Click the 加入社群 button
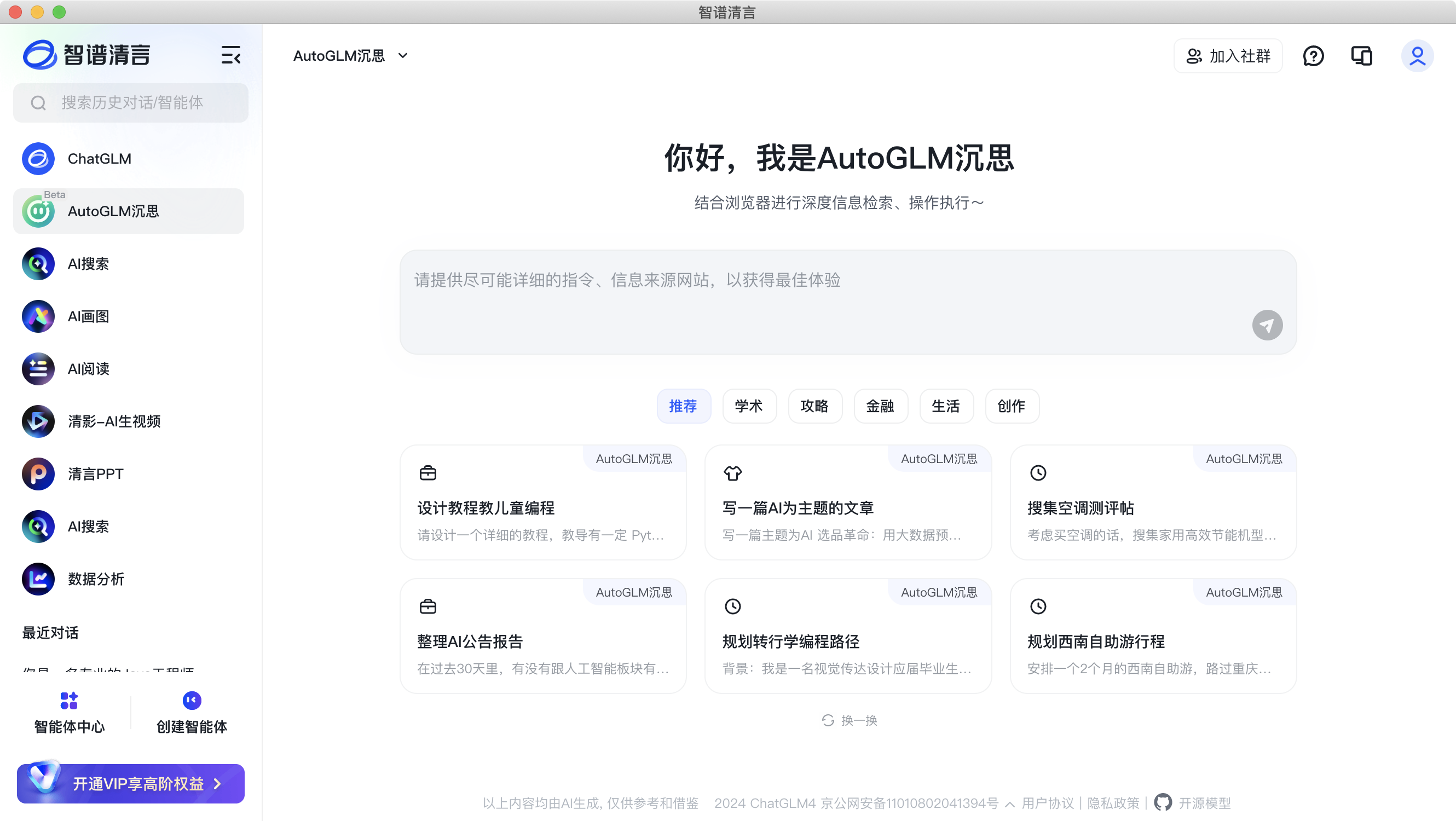This screenshot has height=821, width=1456. (1228, 56)
